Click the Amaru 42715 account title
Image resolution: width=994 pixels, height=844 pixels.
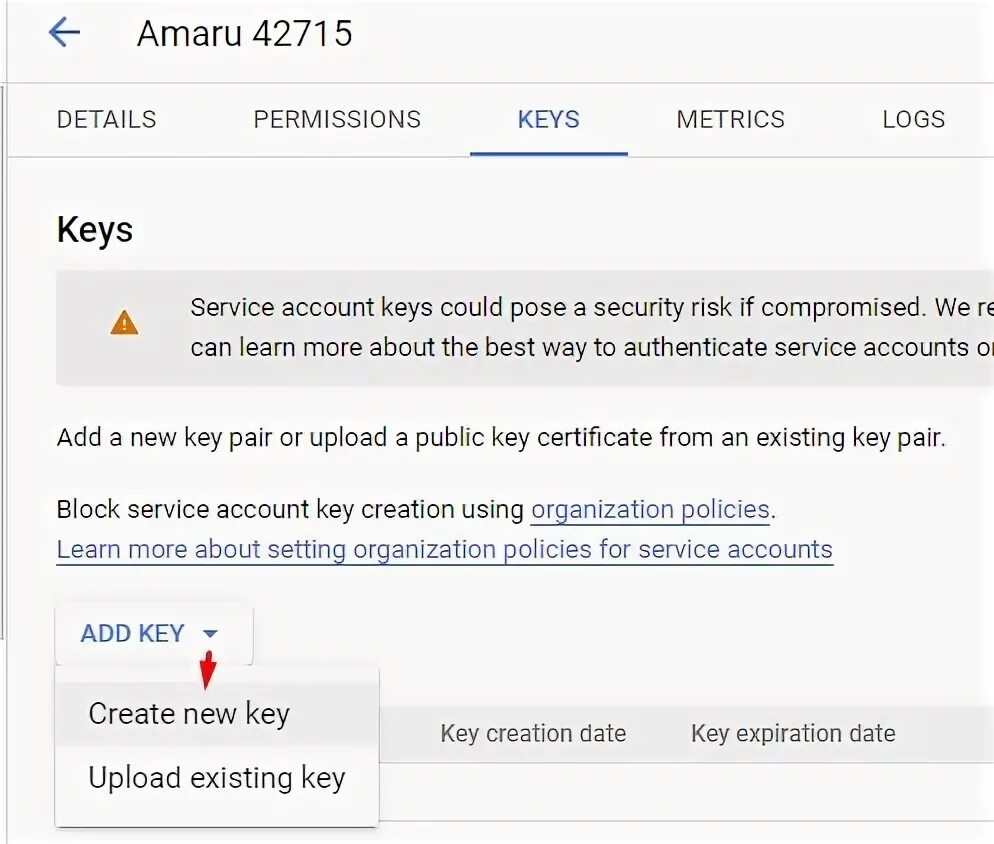pos(245,34)
